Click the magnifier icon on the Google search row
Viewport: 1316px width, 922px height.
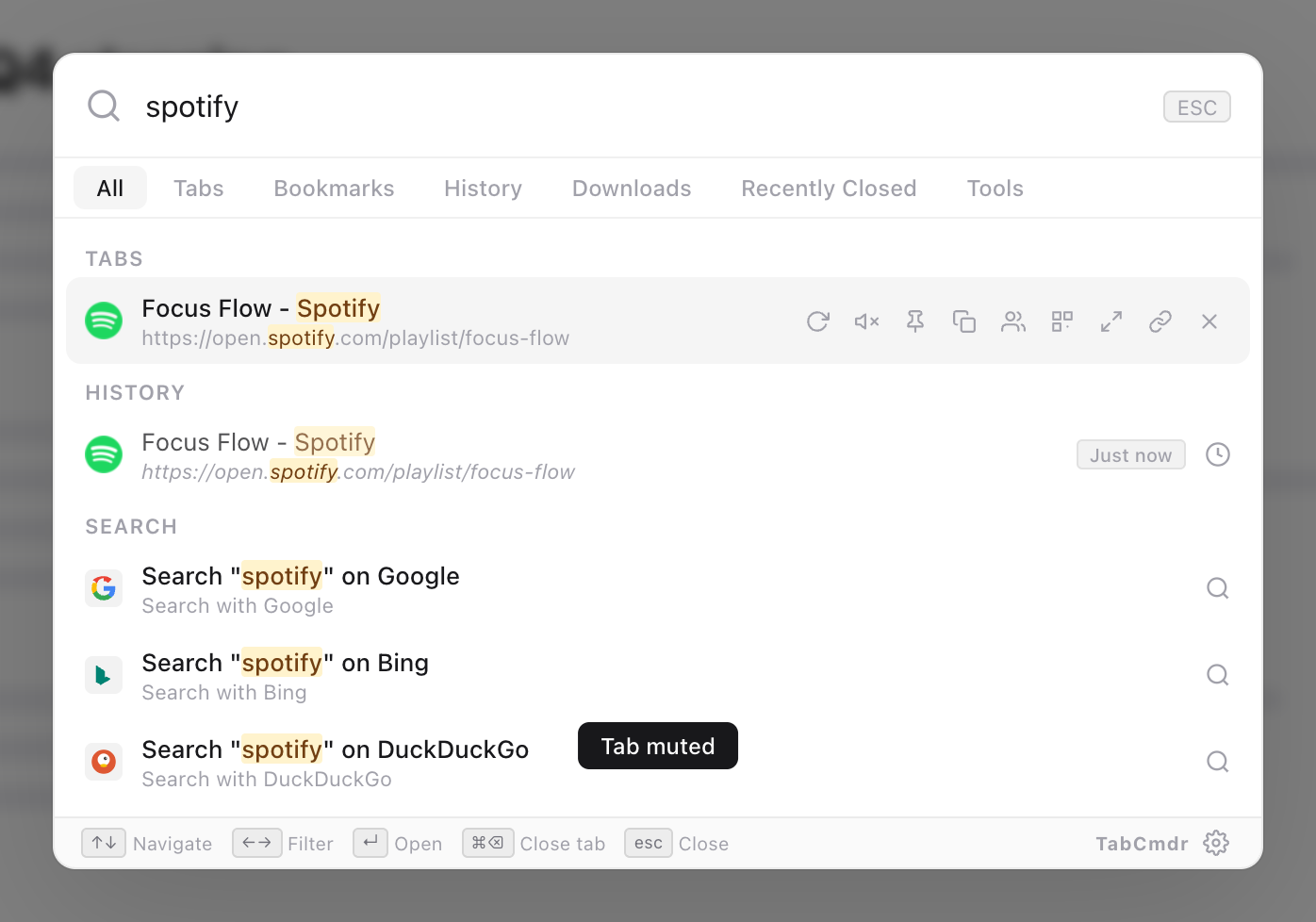1218,588
